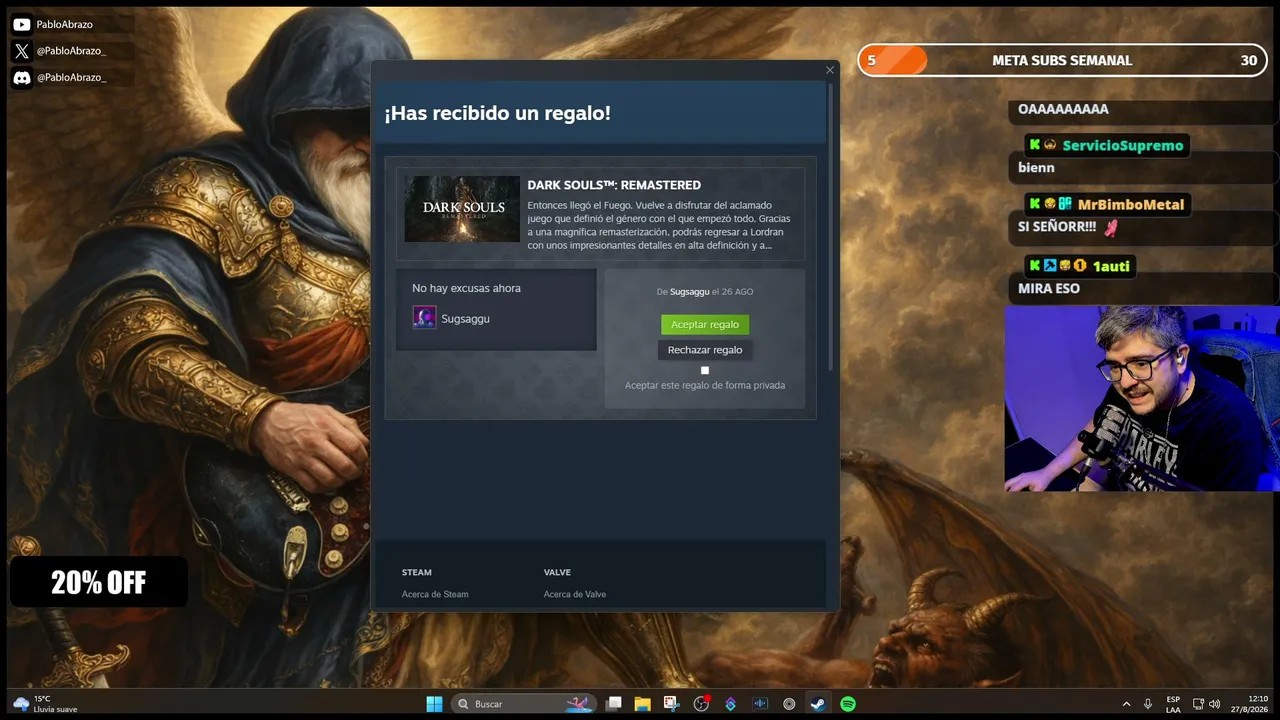Viewport: 1280px width, 720px height.
Task: Select the MrBimboMetal chat username
Action: pos(1130,205)
